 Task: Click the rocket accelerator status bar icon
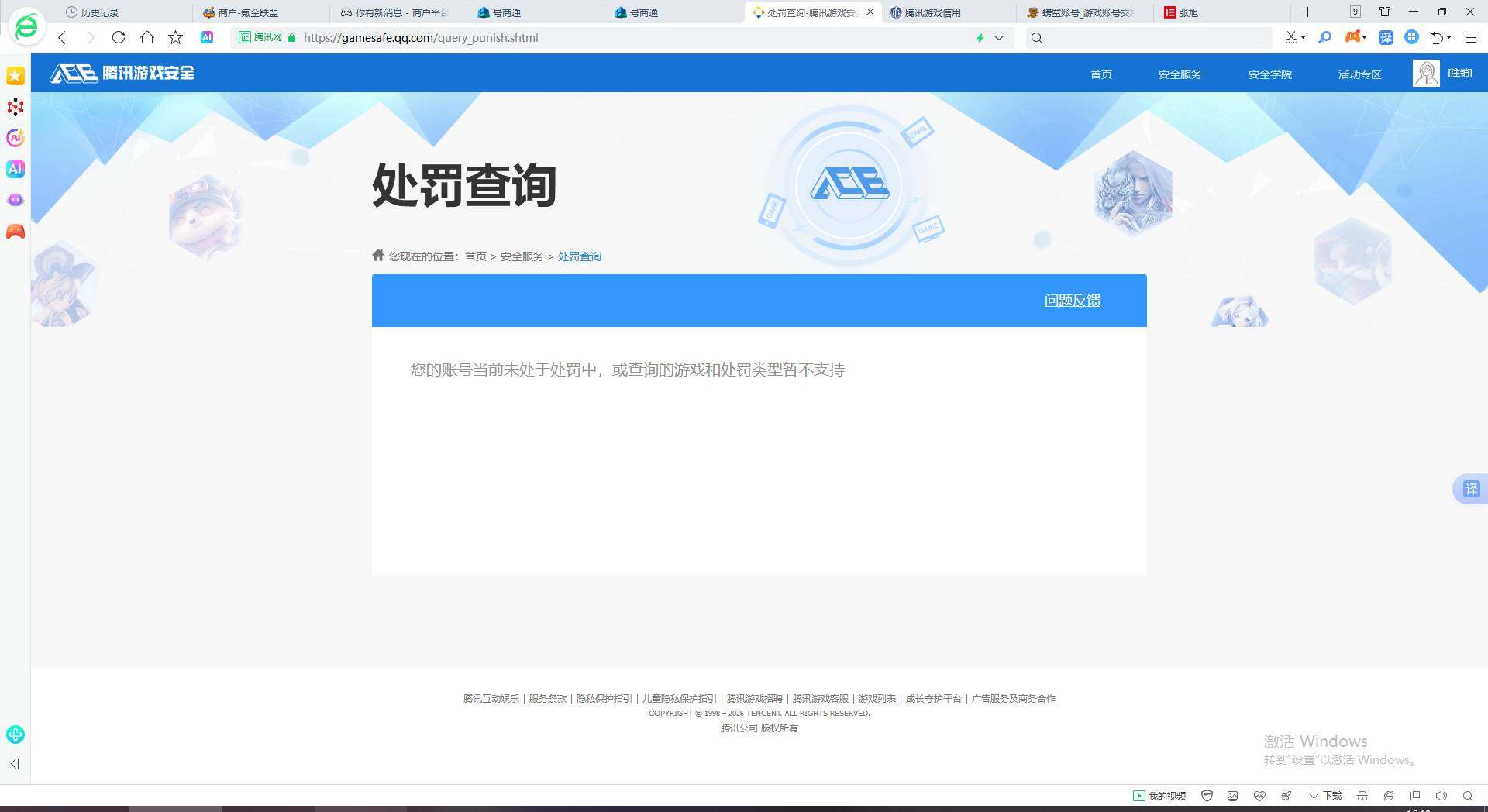1286,796
